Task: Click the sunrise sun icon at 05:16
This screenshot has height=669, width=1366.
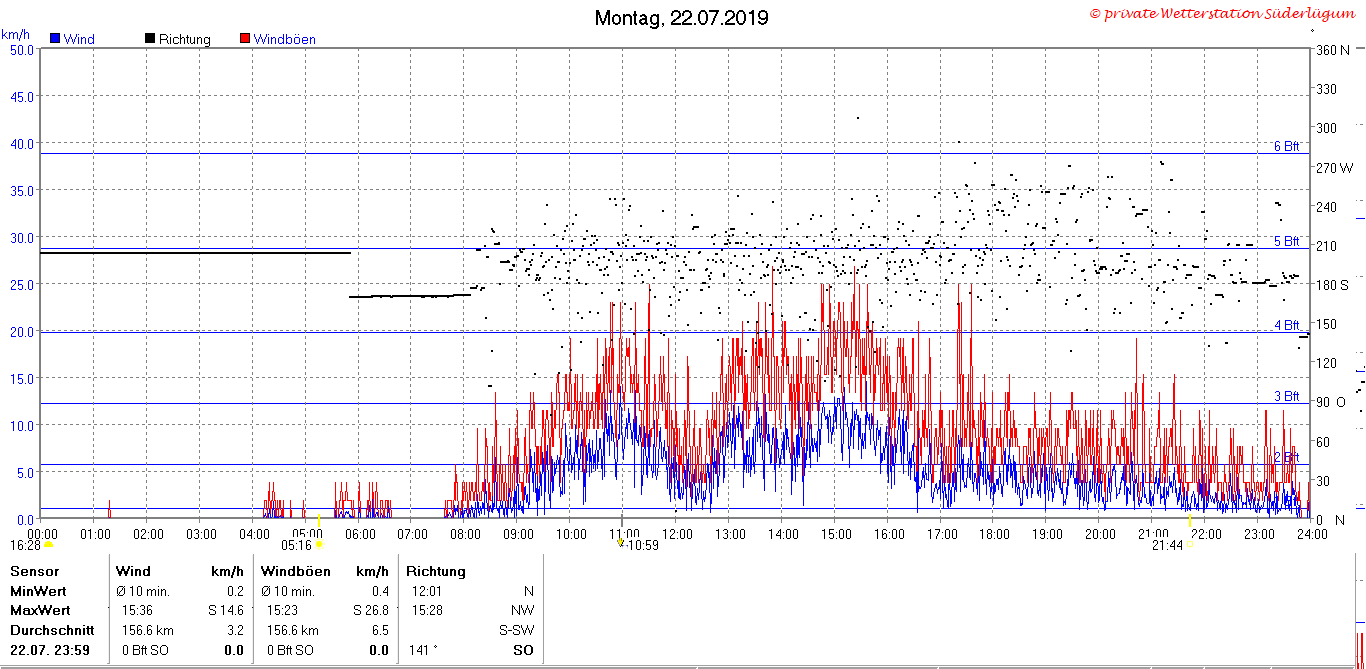Action: click(319, 545)
